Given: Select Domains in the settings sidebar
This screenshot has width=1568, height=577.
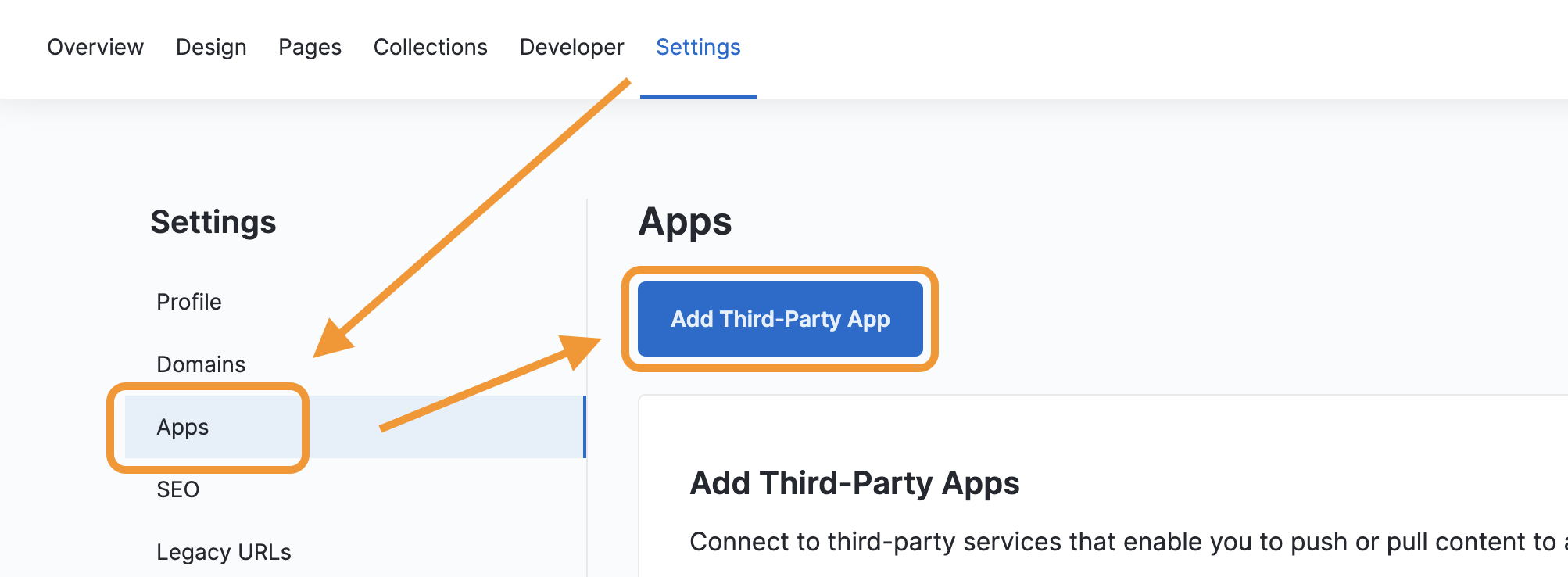Looking at the screenshot, I should 201,364.
